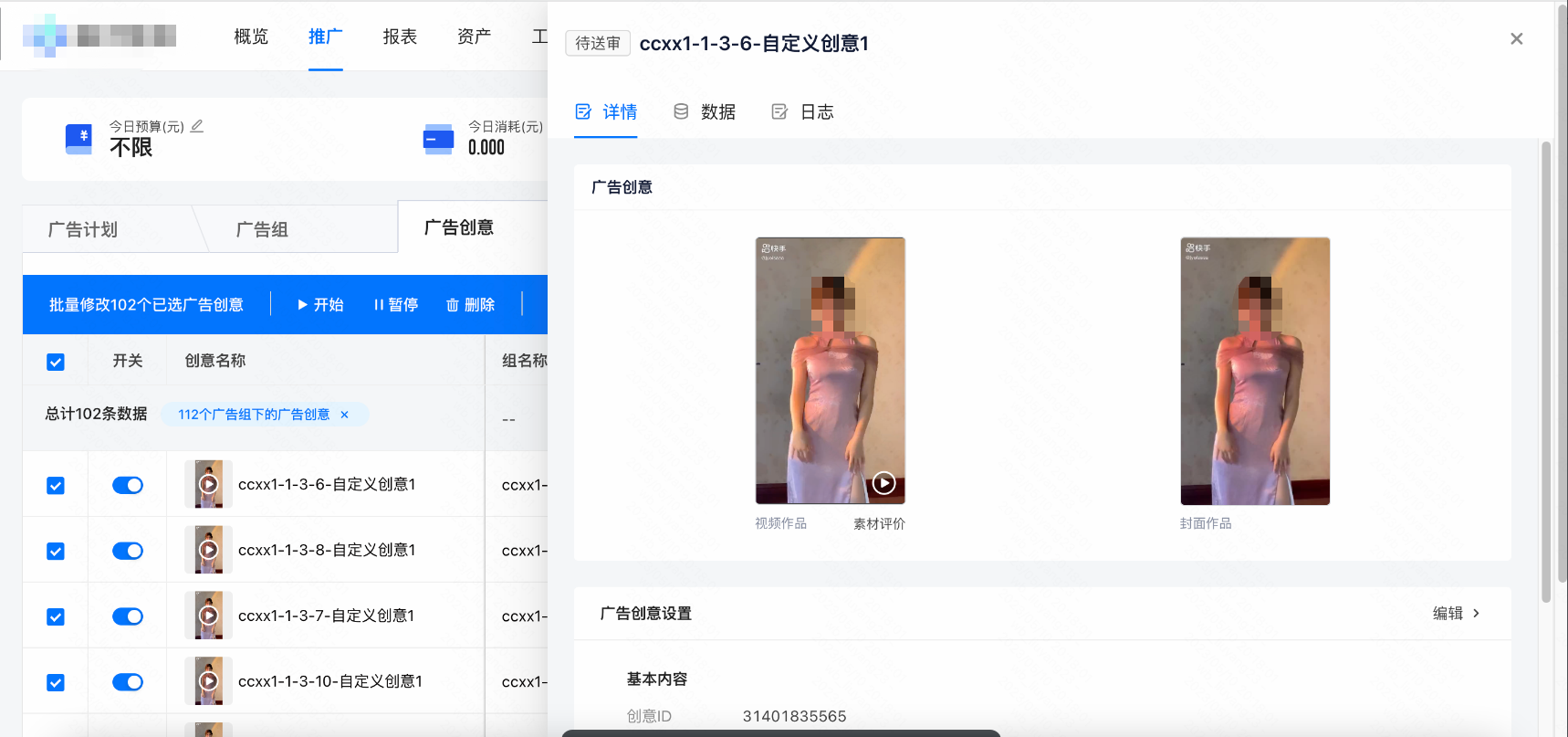Click the 开关 column header

(128, 361)
